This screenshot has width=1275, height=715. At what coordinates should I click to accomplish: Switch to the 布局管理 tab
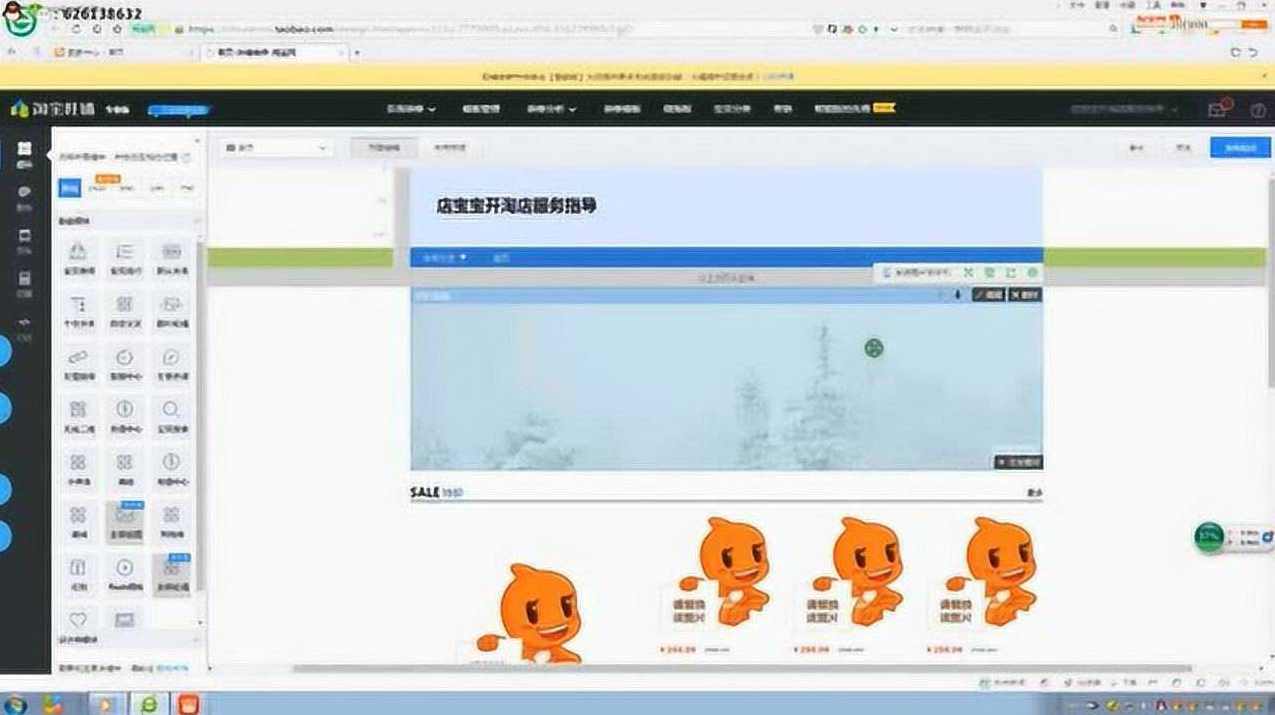[449, 148]
